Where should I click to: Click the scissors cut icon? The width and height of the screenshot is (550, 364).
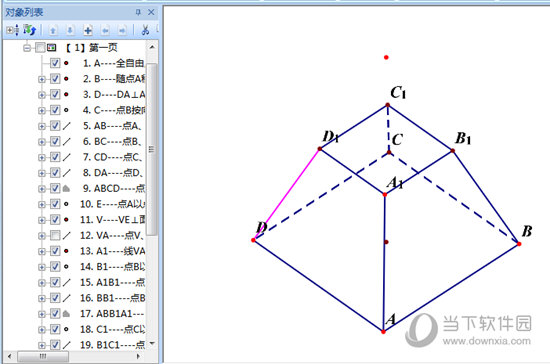pyautogui.click(x=145, y=30)
